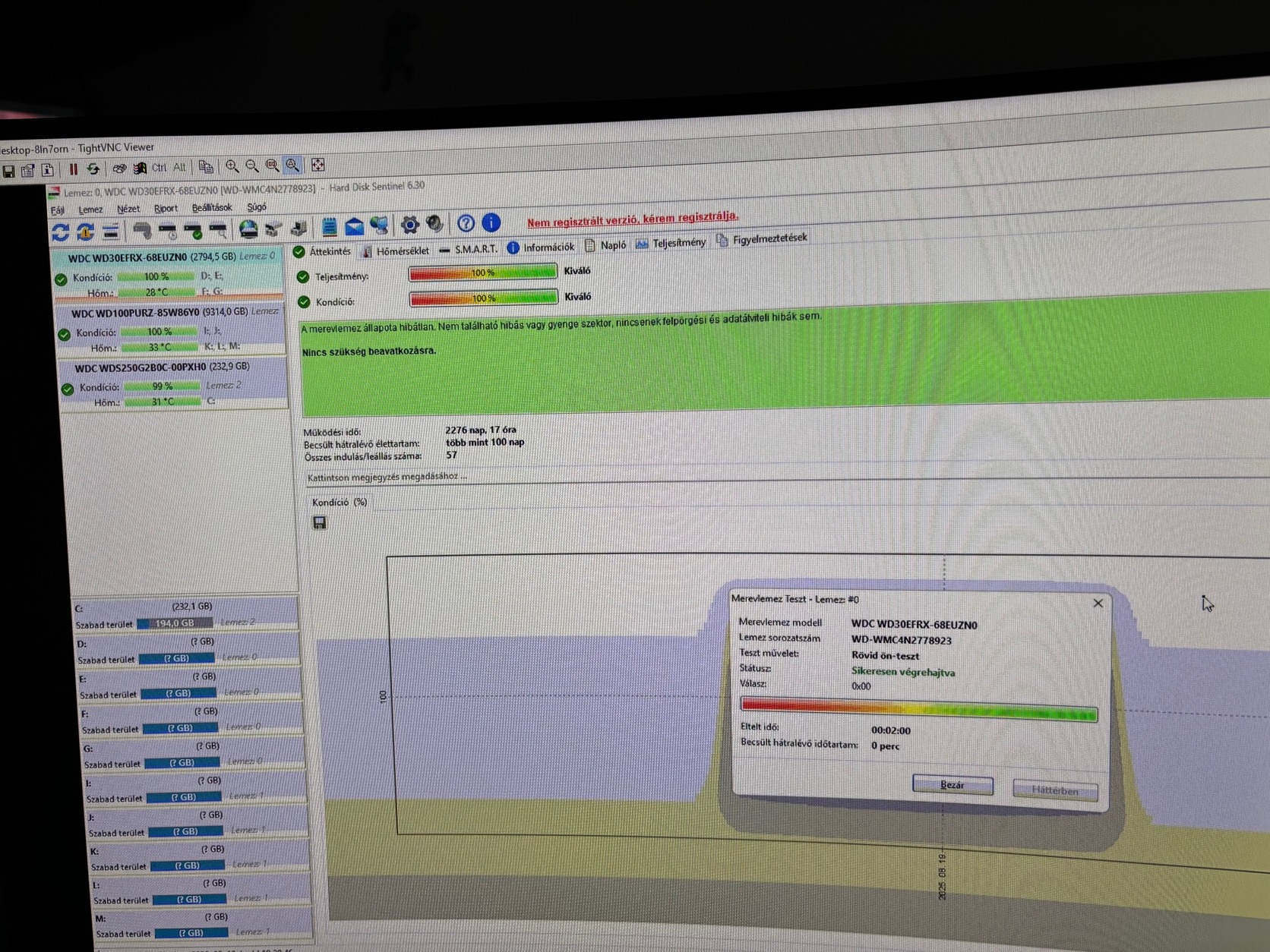Click the 'Kattintson megjegyzés megadásához' comment field

[x=387, y=477]
